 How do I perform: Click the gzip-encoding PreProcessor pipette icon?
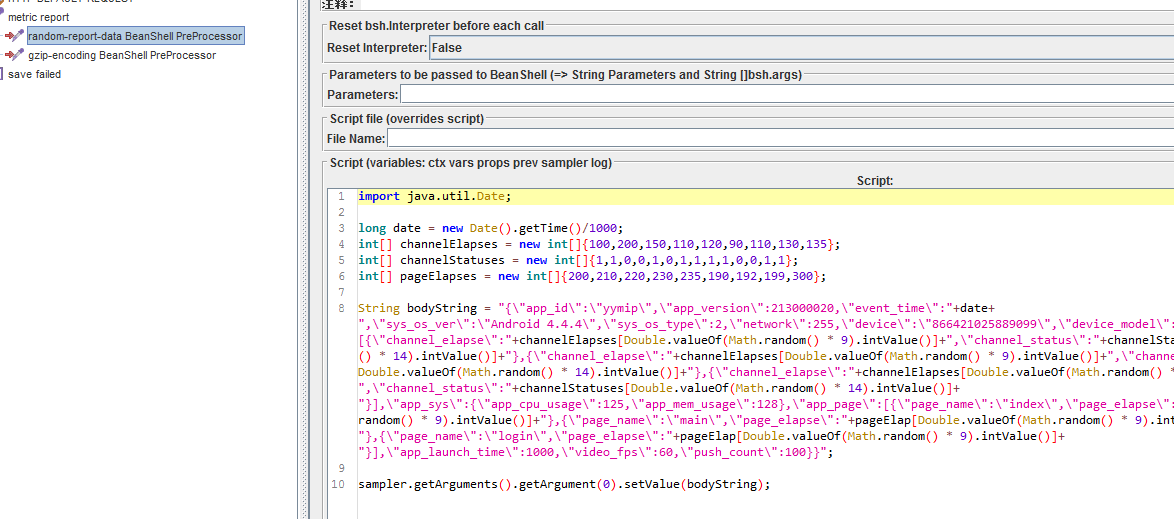coord(14,55)
